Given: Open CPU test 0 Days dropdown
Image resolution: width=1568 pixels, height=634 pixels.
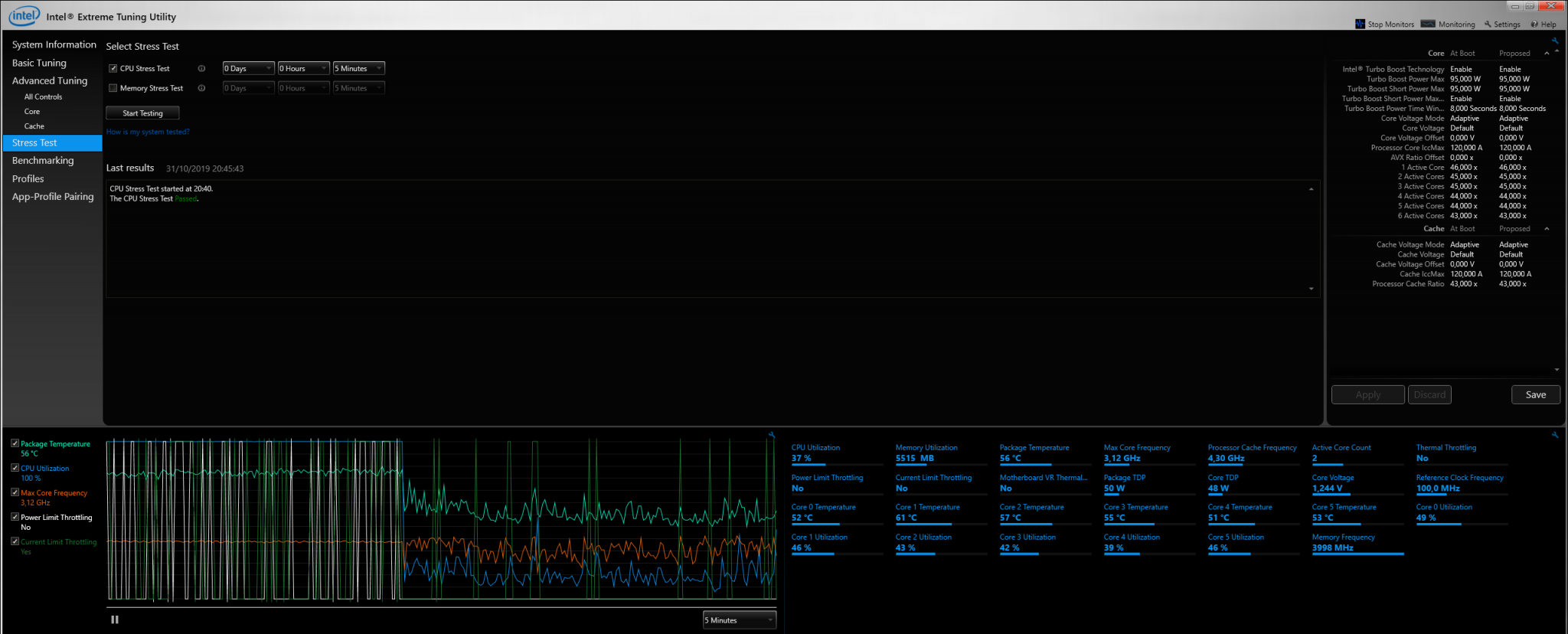Looking at the screenshot, I should coord(248,68).
